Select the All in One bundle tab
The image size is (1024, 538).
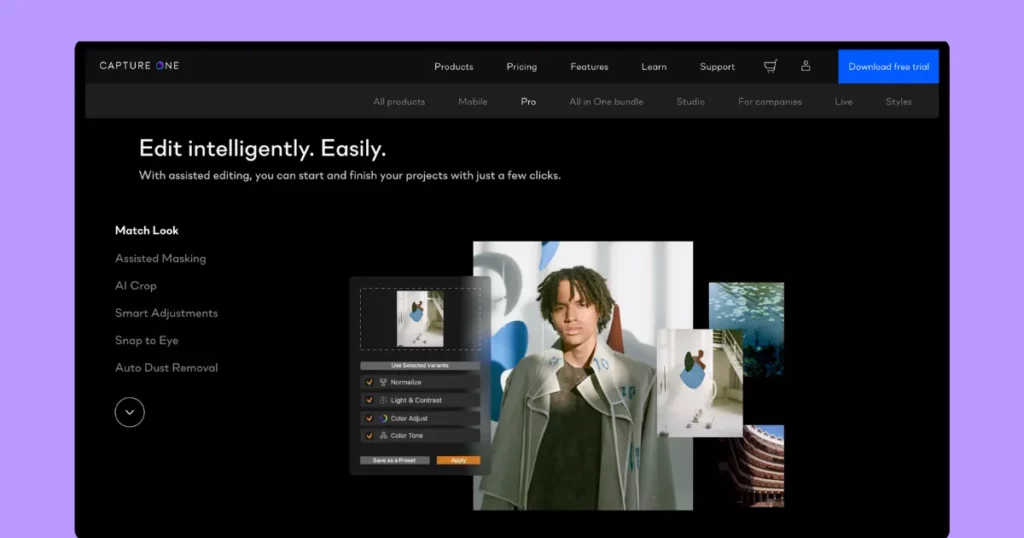(x=606, y=102)
